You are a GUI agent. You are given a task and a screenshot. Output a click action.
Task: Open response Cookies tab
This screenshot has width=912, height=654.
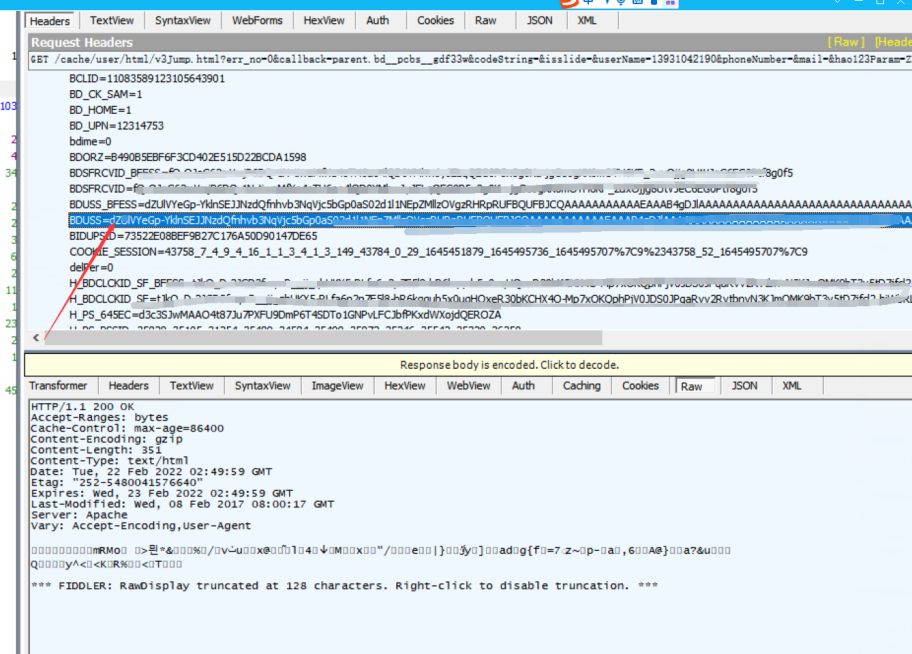click(640, 386)
